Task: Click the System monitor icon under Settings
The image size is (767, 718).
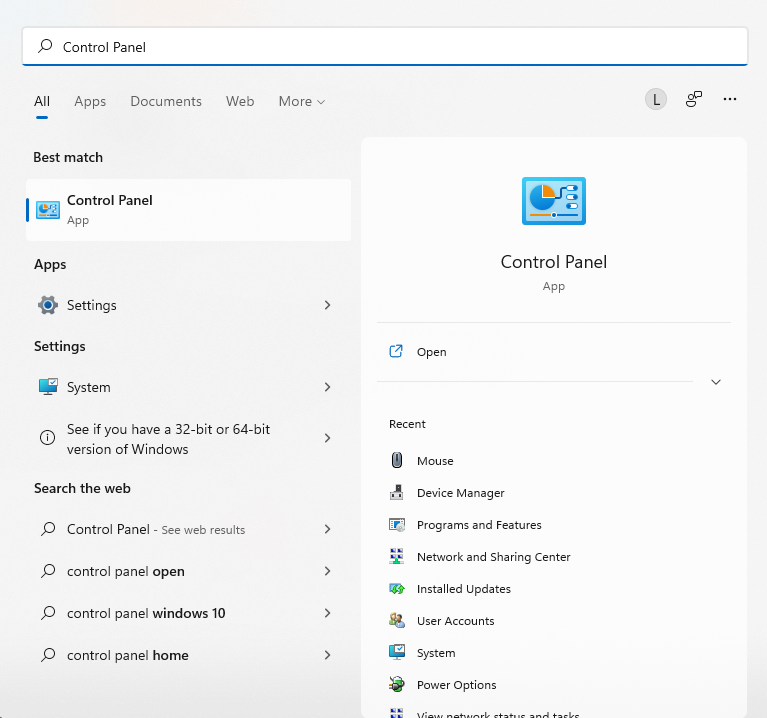Action: click(48, 387)
